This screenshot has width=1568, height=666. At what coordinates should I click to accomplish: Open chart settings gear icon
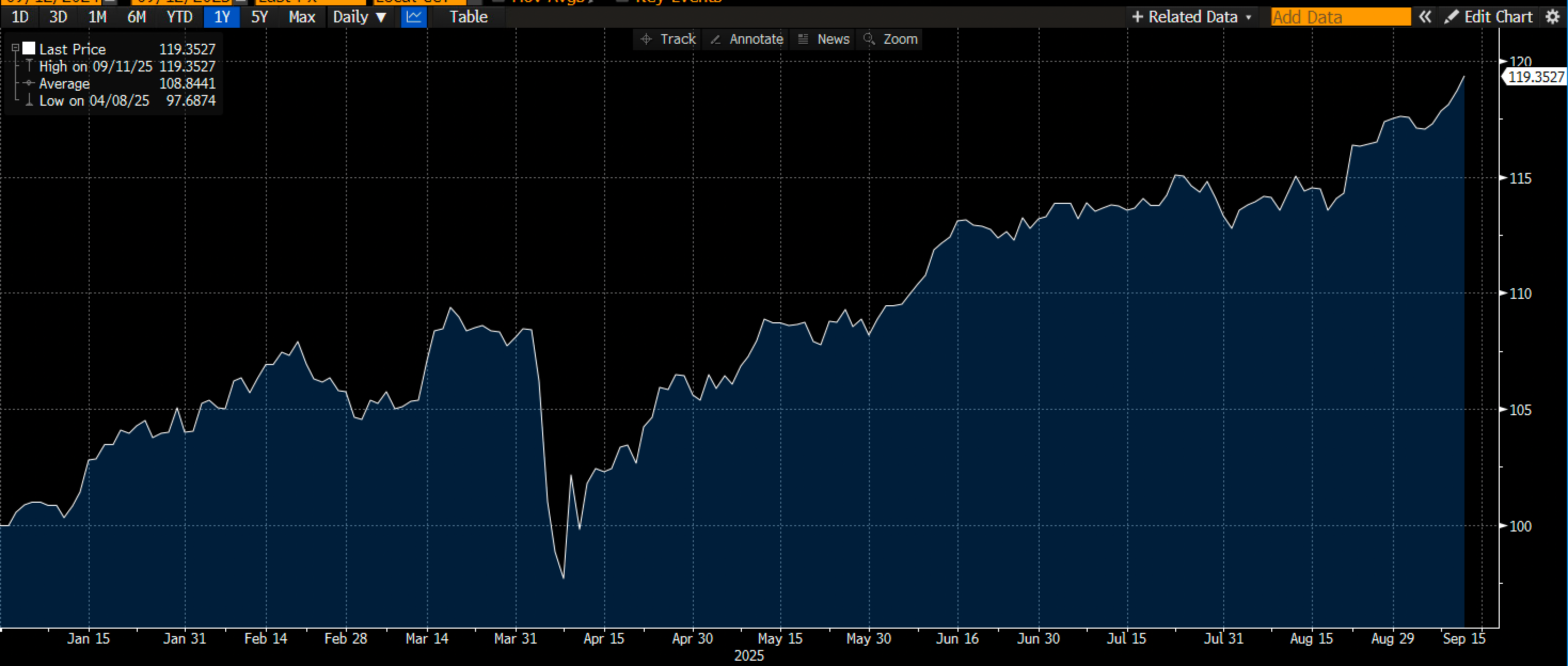pyautogui.click(x=1553, y=17)
